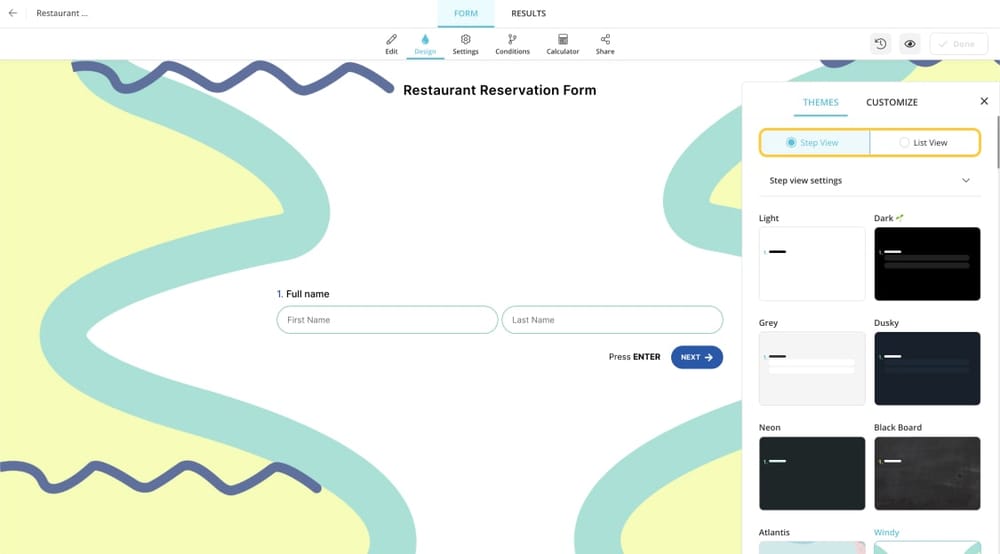Close the themes side panel

coord(984,101)
